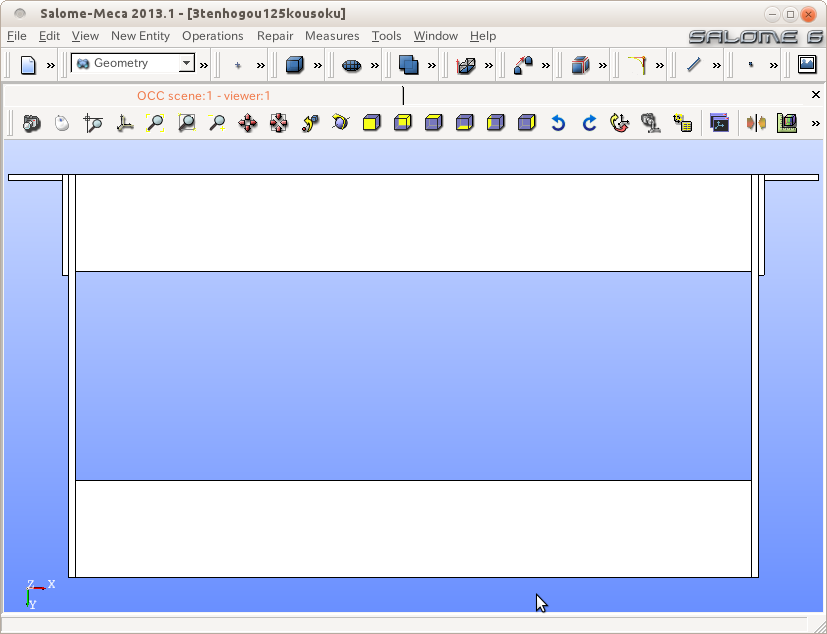Expand overflow next to diagonal line icon
Image resolution: width=827 pixels, height=634 pixels.
pos(716,65)
